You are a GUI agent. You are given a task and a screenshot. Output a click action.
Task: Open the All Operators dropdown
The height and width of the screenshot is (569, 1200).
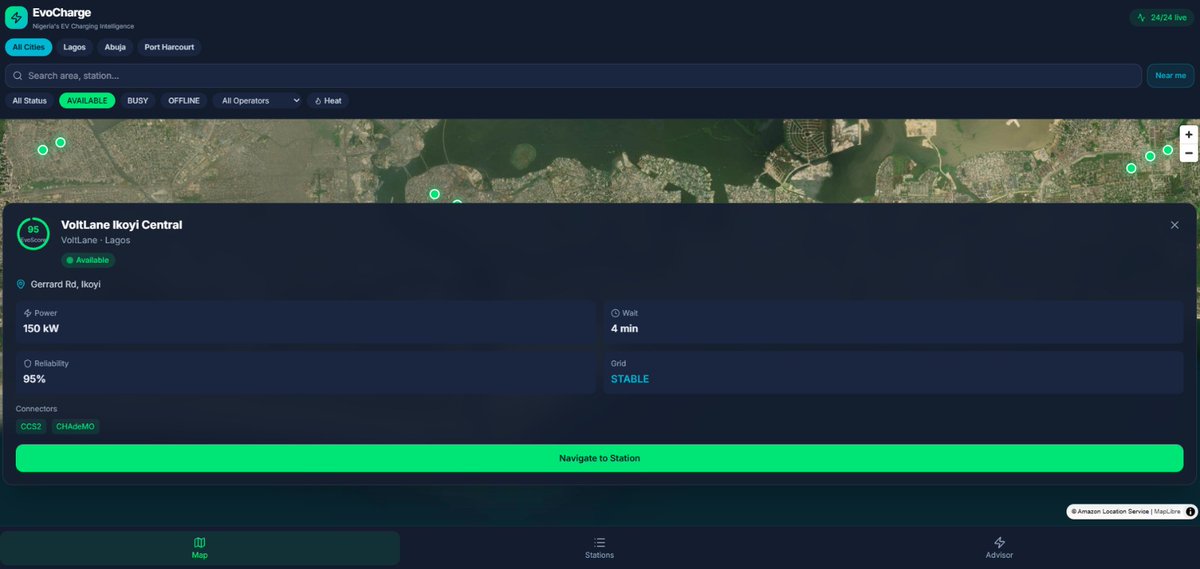pyautogui.click(x=257, y=101)
